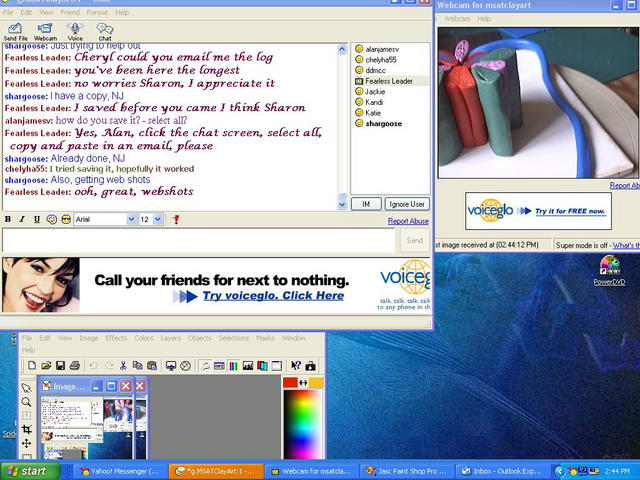Toggle italic text formatting
This screenshot has height=480, width=640.
click(x=22, y=219)
